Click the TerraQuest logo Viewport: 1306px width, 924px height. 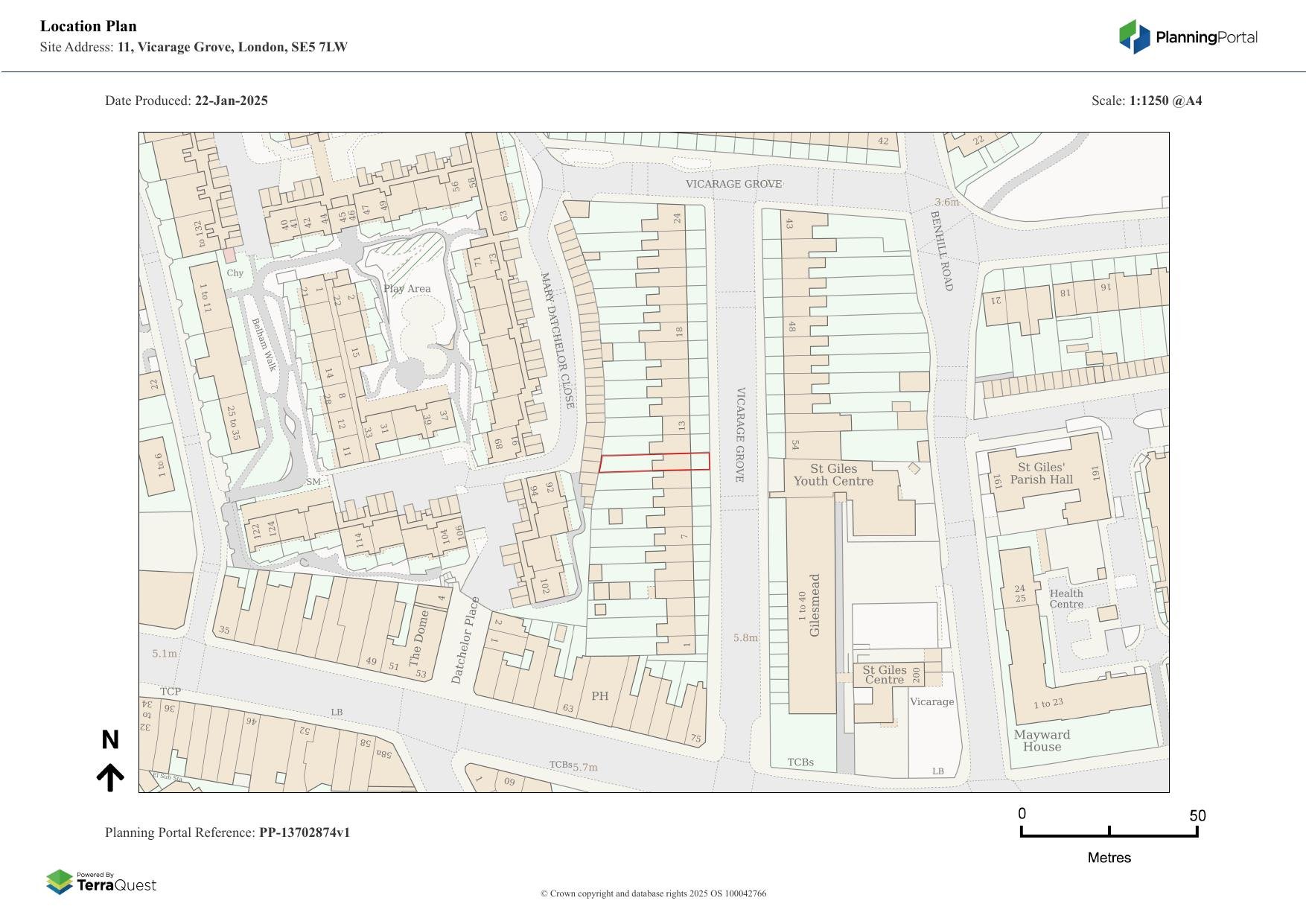point(101,882)
